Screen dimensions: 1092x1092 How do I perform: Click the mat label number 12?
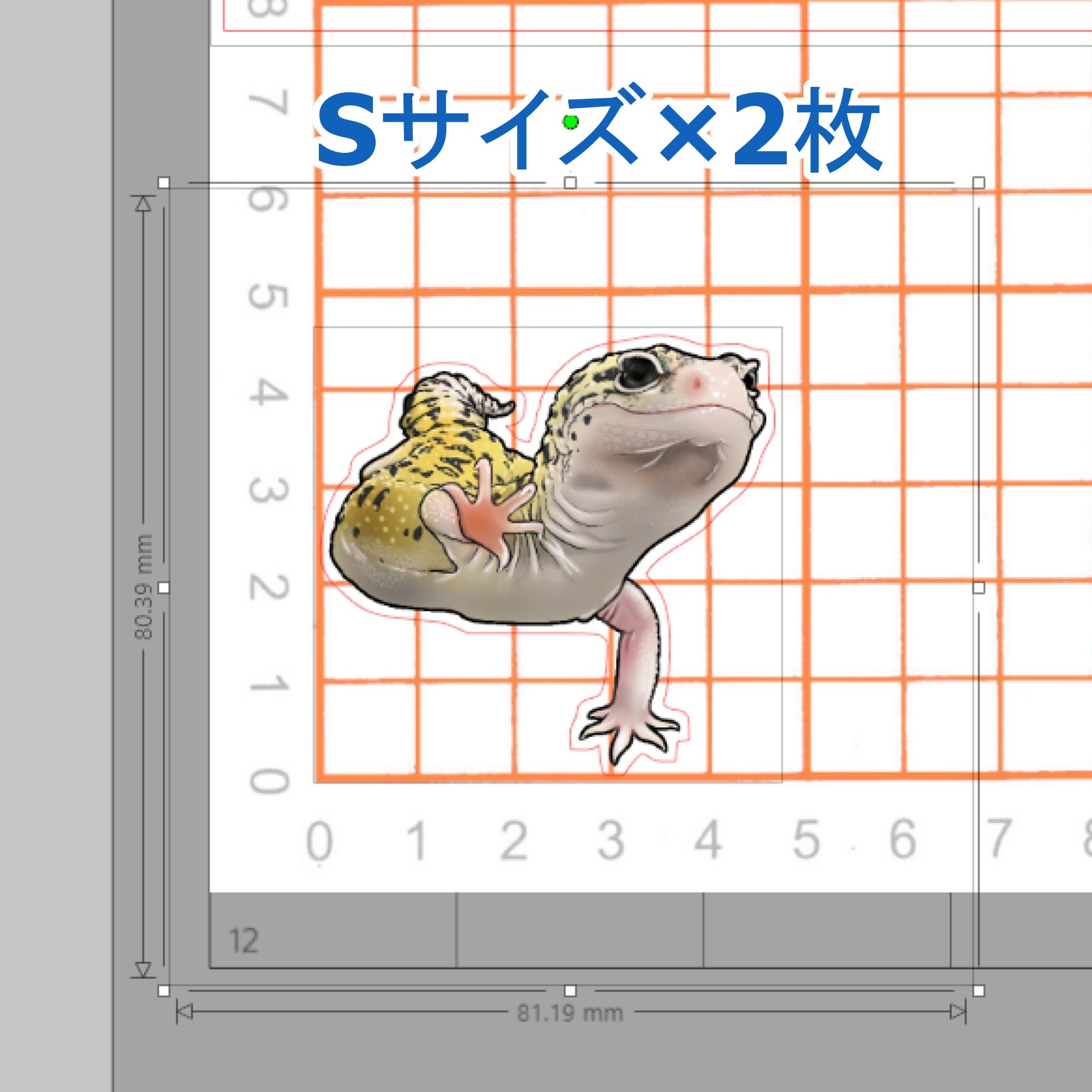(244, 941)
